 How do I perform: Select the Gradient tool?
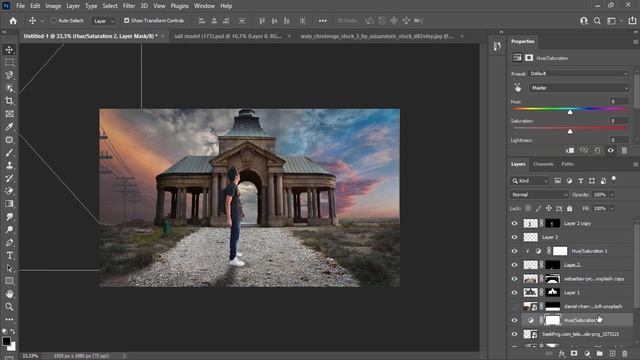(9, 204)
